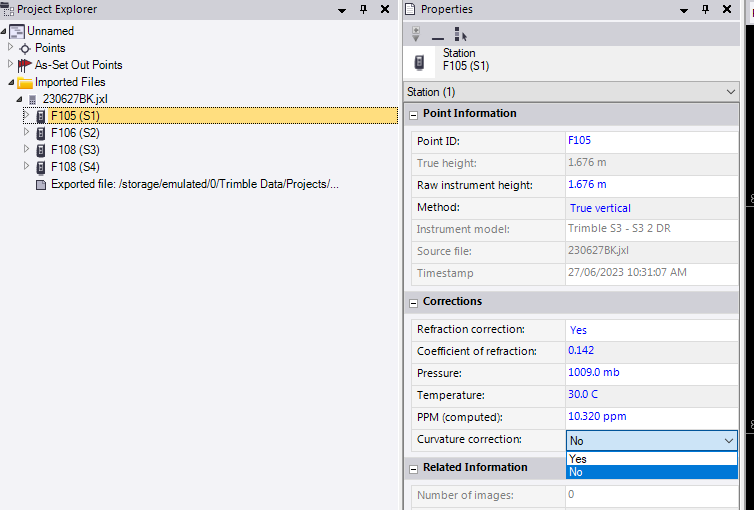Click the Exported file document icon
Screen dimensions: 754x510
click(x=41, y=184)
